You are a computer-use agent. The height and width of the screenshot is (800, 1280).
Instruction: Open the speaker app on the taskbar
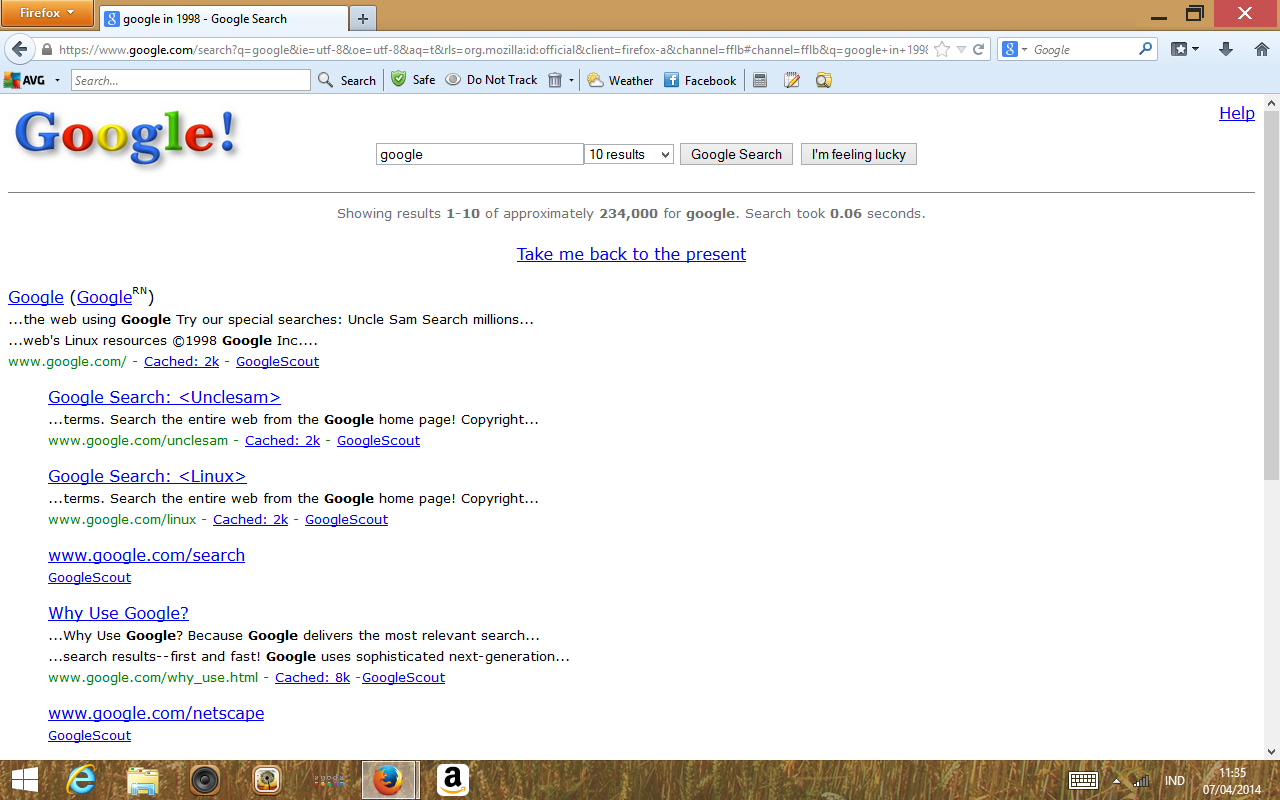(205, 780)
